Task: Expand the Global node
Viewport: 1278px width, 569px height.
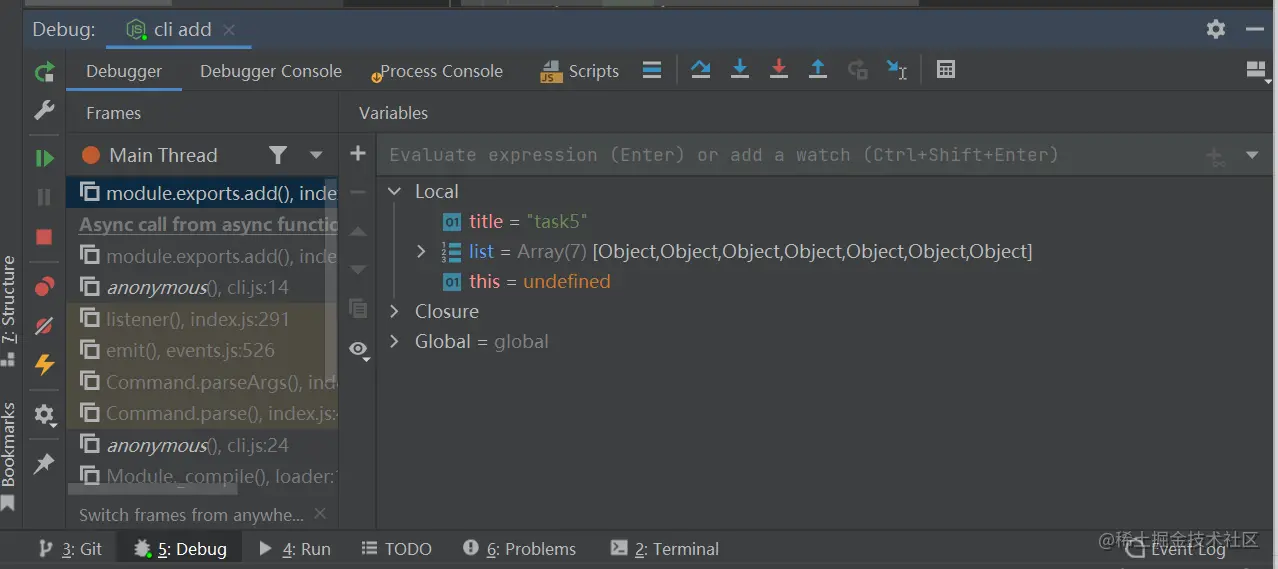Action: pyautogui.click(x=394, y=341)
